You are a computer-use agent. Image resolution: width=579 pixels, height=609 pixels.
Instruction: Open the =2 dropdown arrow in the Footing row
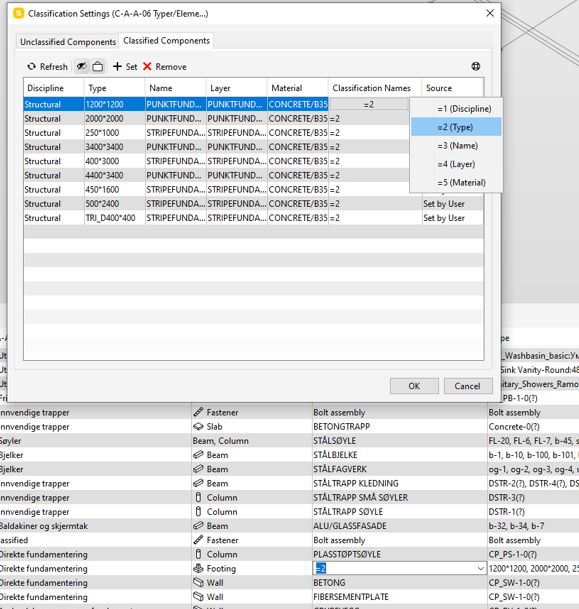pos(480,569)
